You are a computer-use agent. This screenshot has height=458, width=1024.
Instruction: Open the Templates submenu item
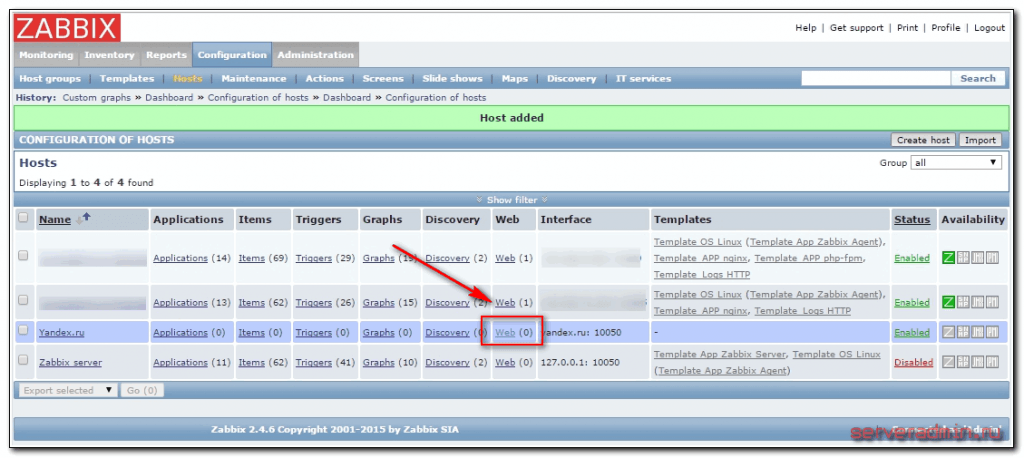[127, 78]
